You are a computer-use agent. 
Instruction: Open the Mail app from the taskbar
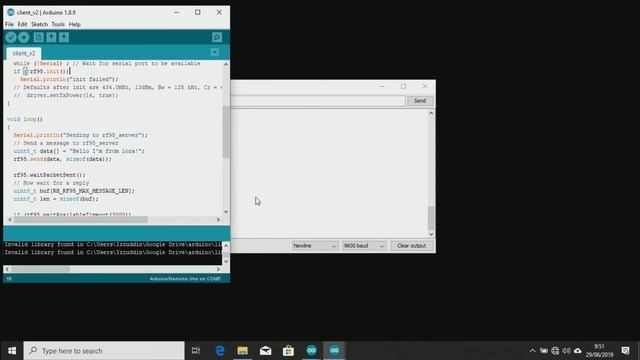click(265, 351)
